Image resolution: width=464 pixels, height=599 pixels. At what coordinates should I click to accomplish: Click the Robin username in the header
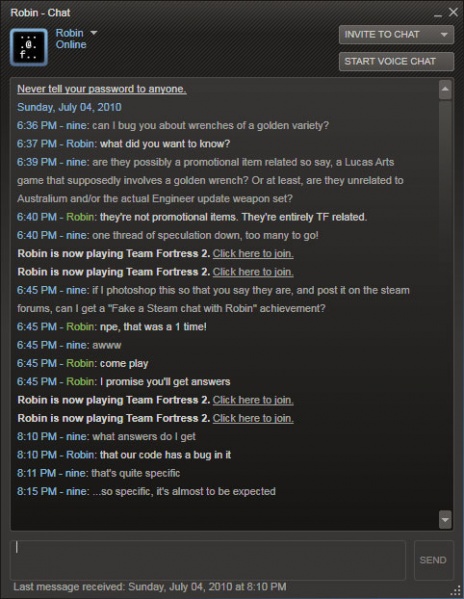(70, 33)
